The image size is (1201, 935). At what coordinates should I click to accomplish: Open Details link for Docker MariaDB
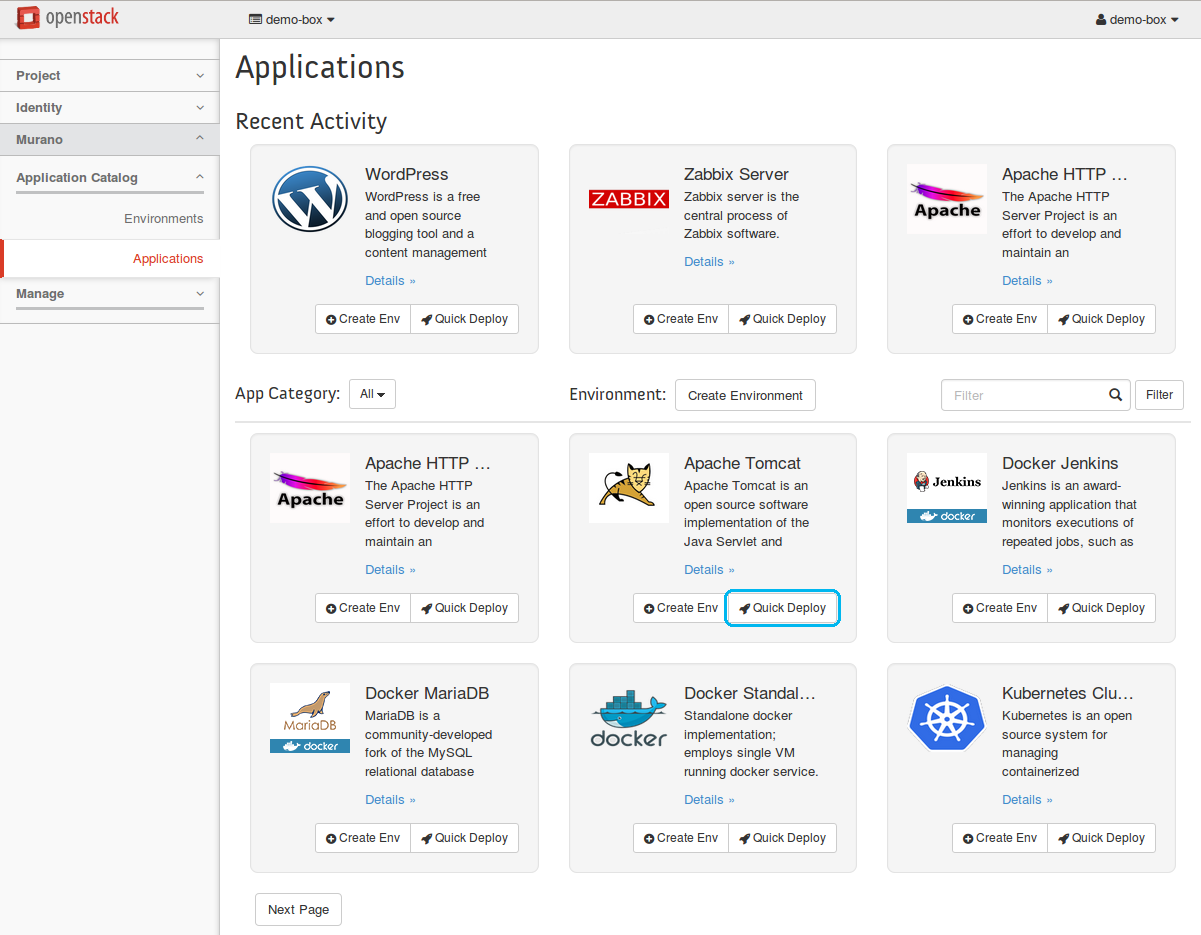pyautogui.click(x=389, y=800)
